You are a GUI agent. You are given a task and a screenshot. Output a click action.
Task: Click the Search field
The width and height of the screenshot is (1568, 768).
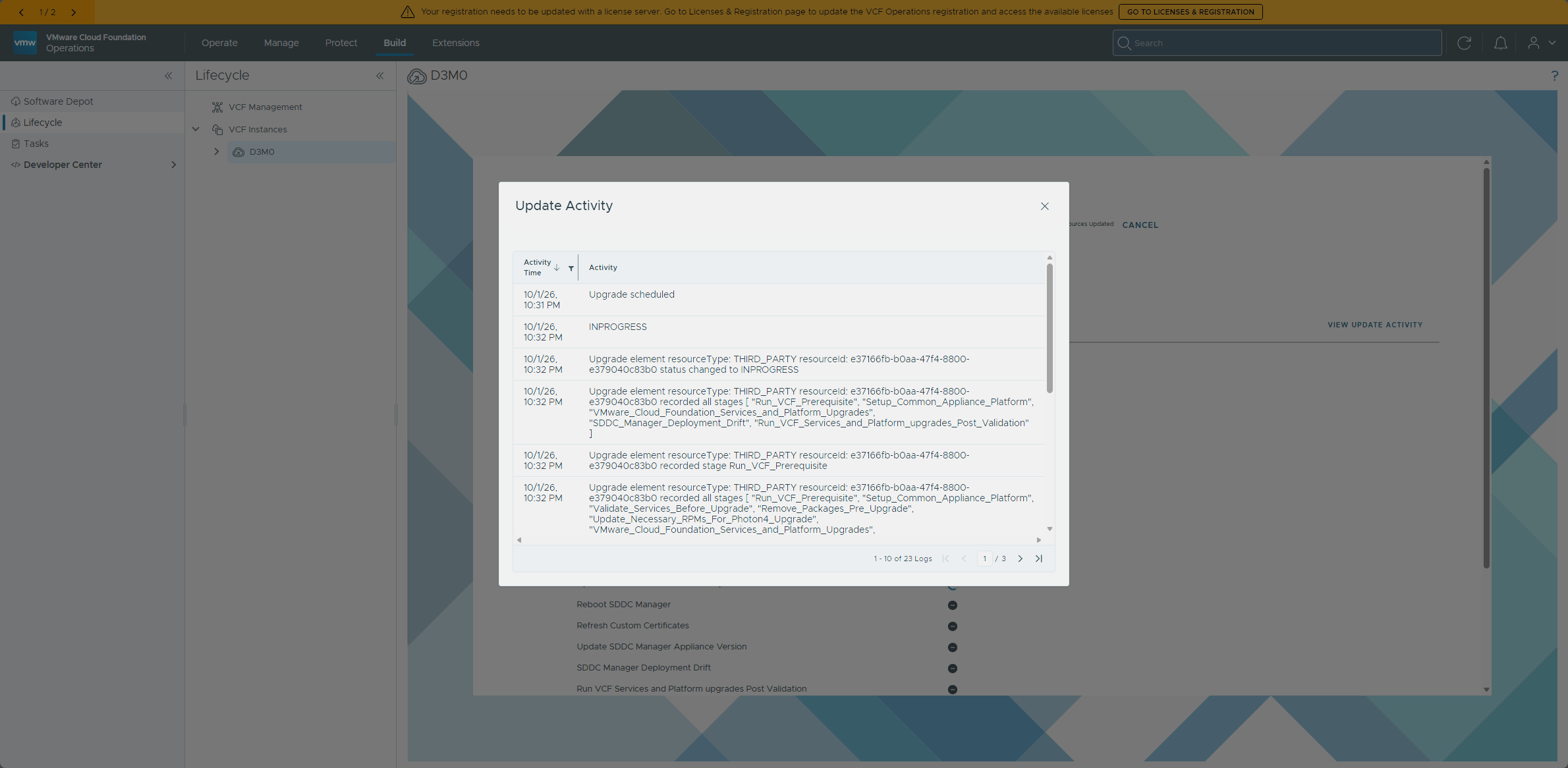(x=1277, y=43)
